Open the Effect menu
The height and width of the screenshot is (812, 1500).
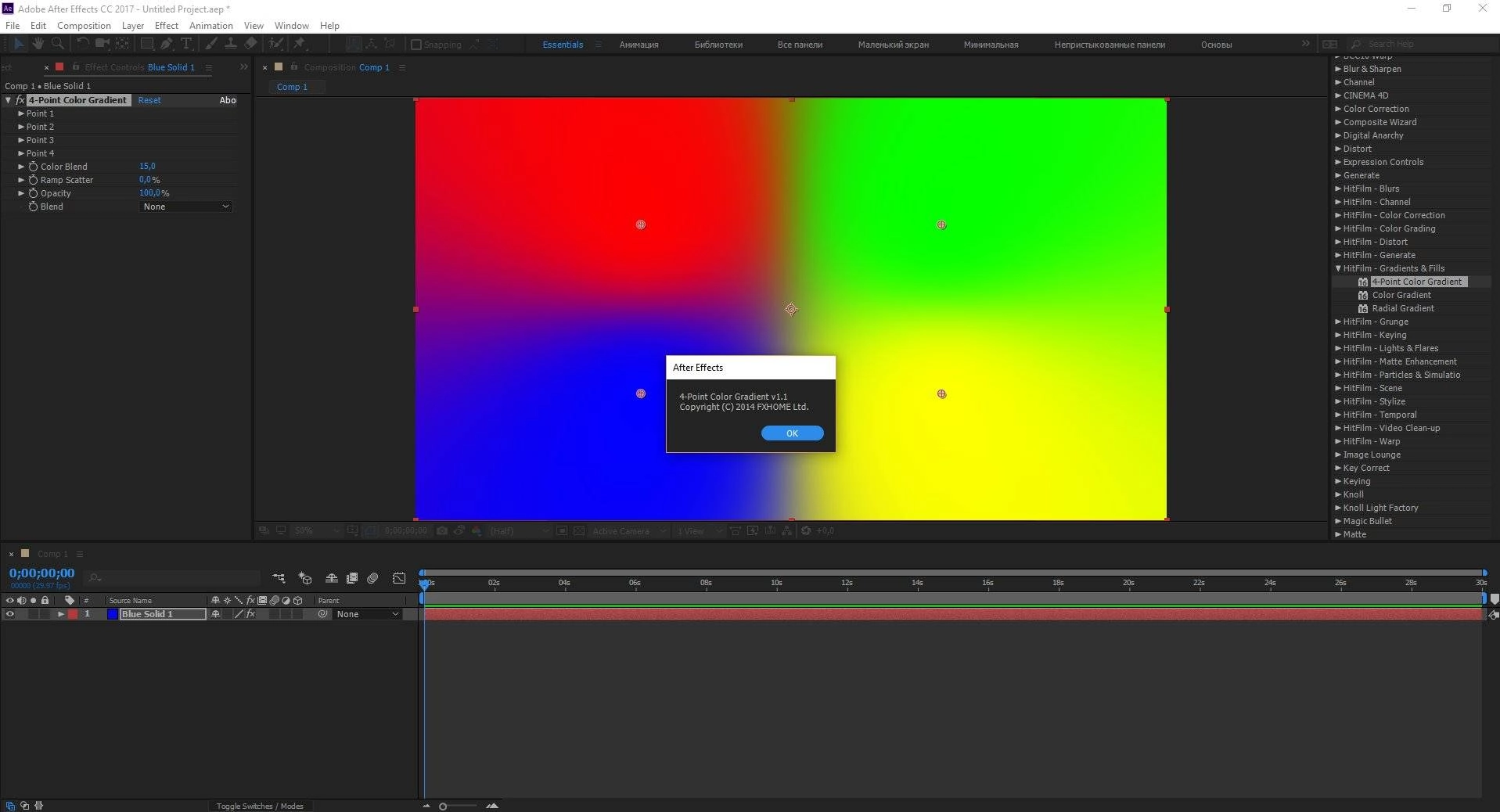point(167,25)
